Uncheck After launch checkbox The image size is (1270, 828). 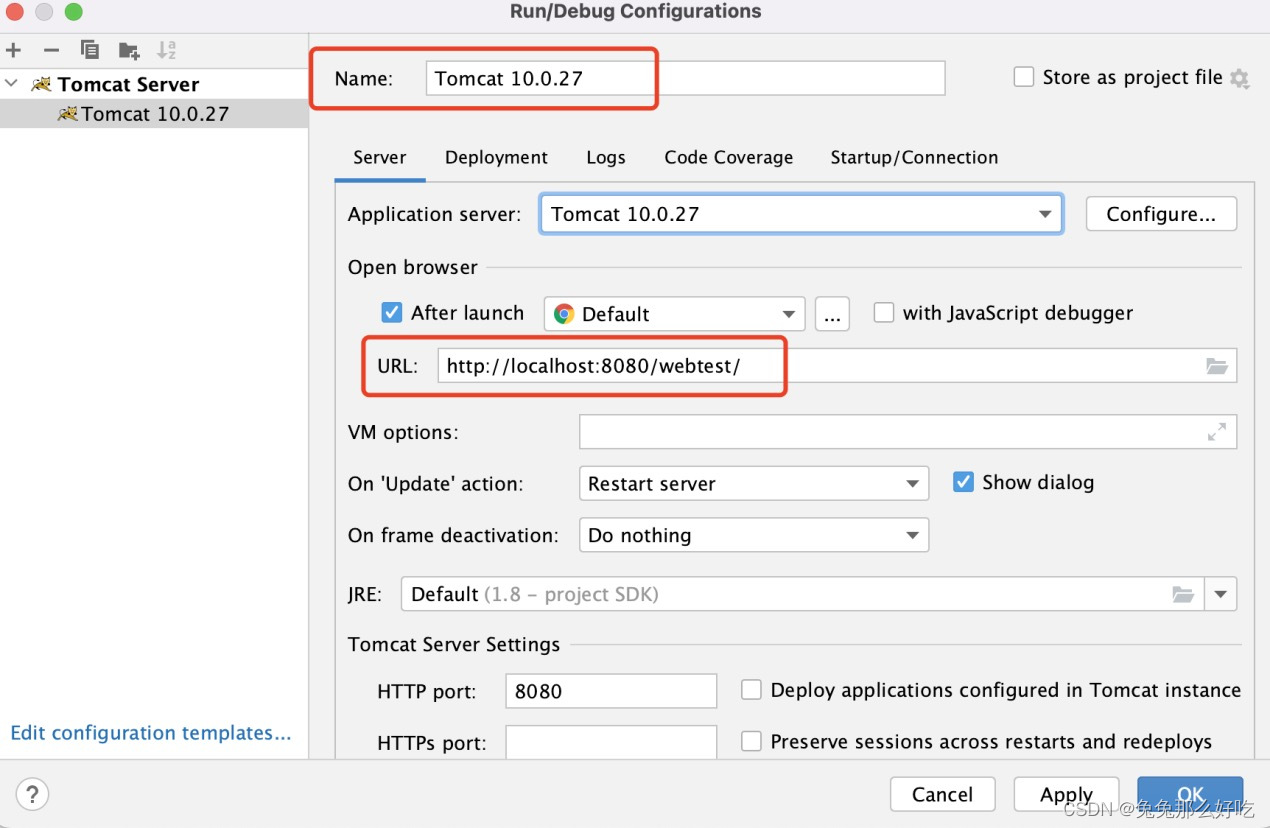coord(392,313)
